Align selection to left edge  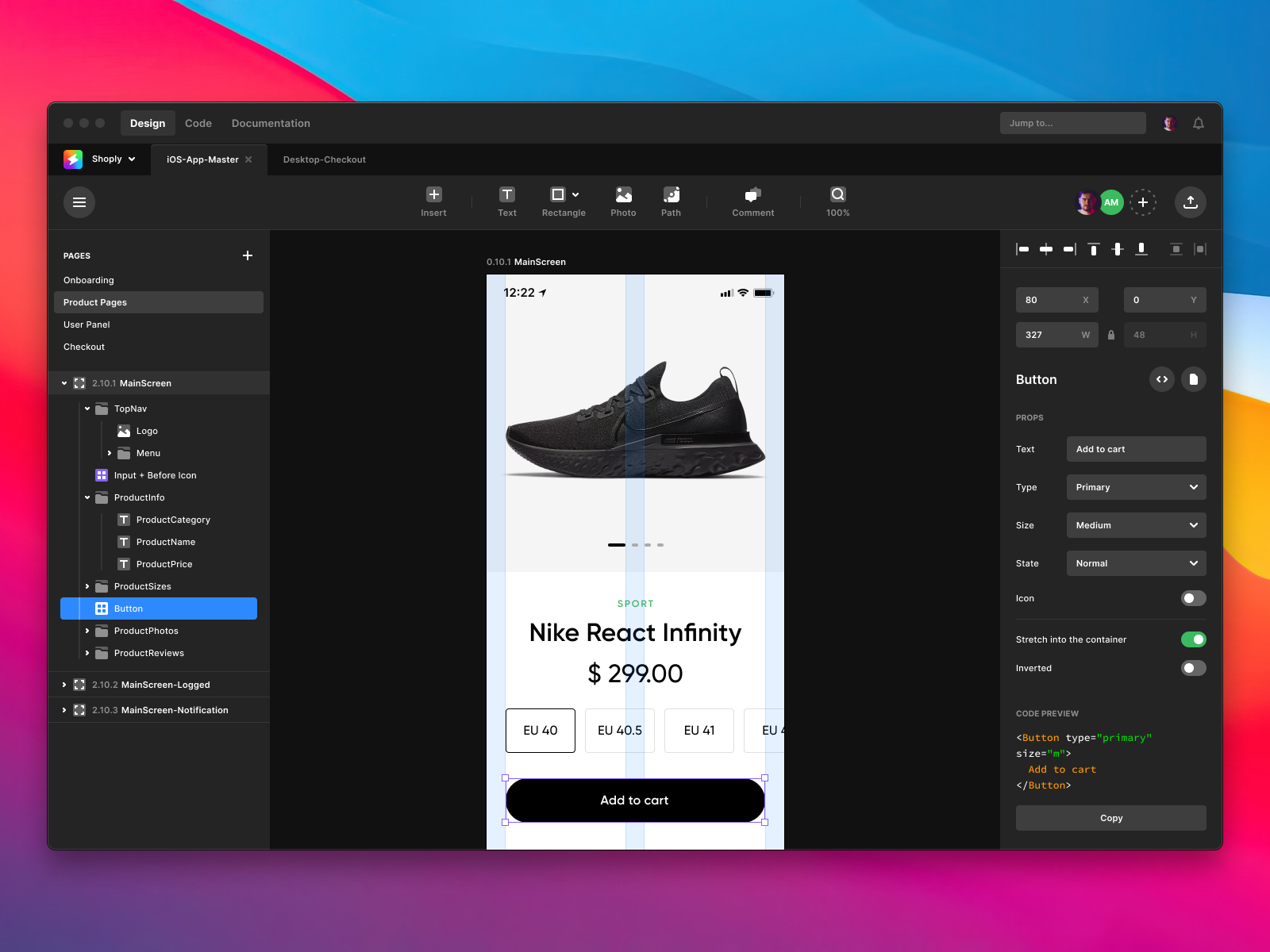pyautogui.click(x=1022, y=249)
